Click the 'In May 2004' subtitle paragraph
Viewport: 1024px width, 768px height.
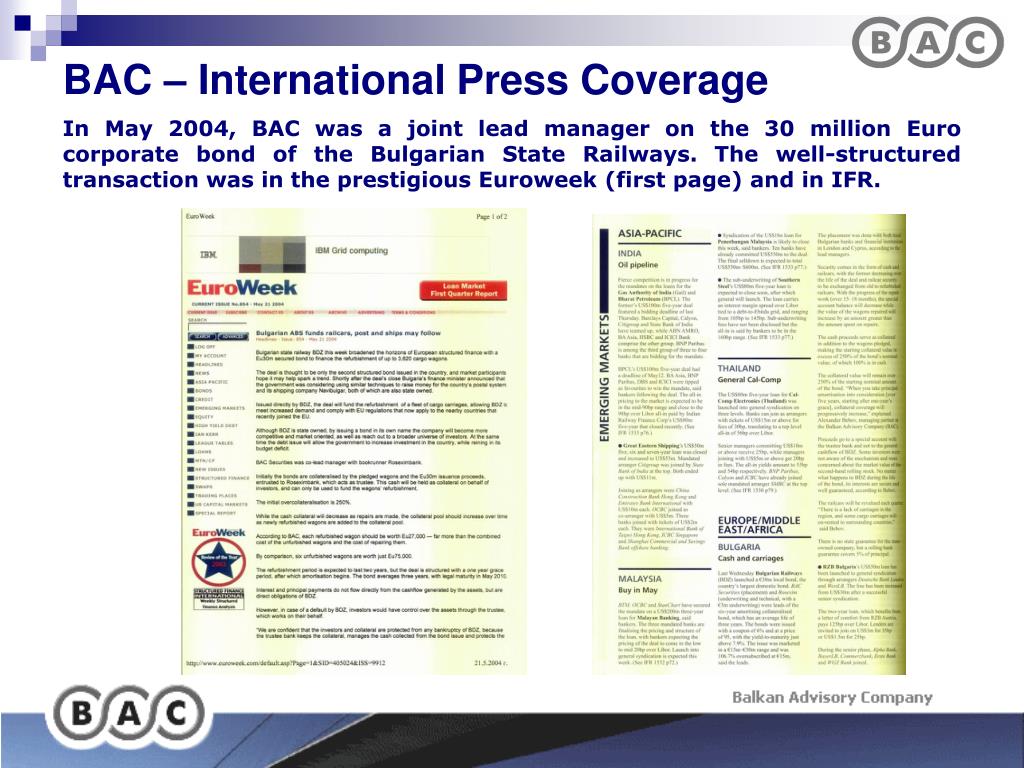tap(511, 154)
